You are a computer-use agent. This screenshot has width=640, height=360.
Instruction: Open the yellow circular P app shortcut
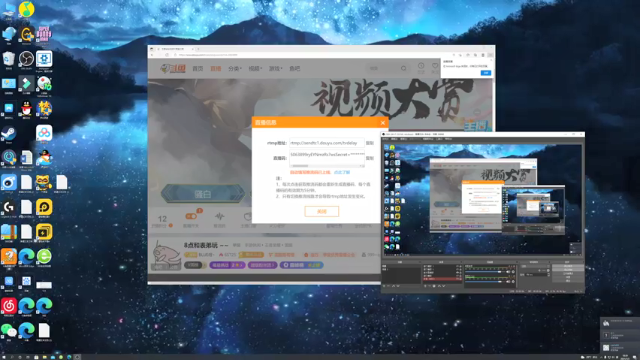tap(44, 207)
